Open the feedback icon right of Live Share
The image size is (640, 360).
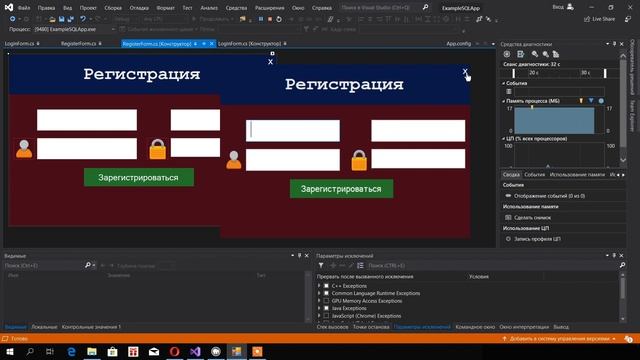pos(628,19)
